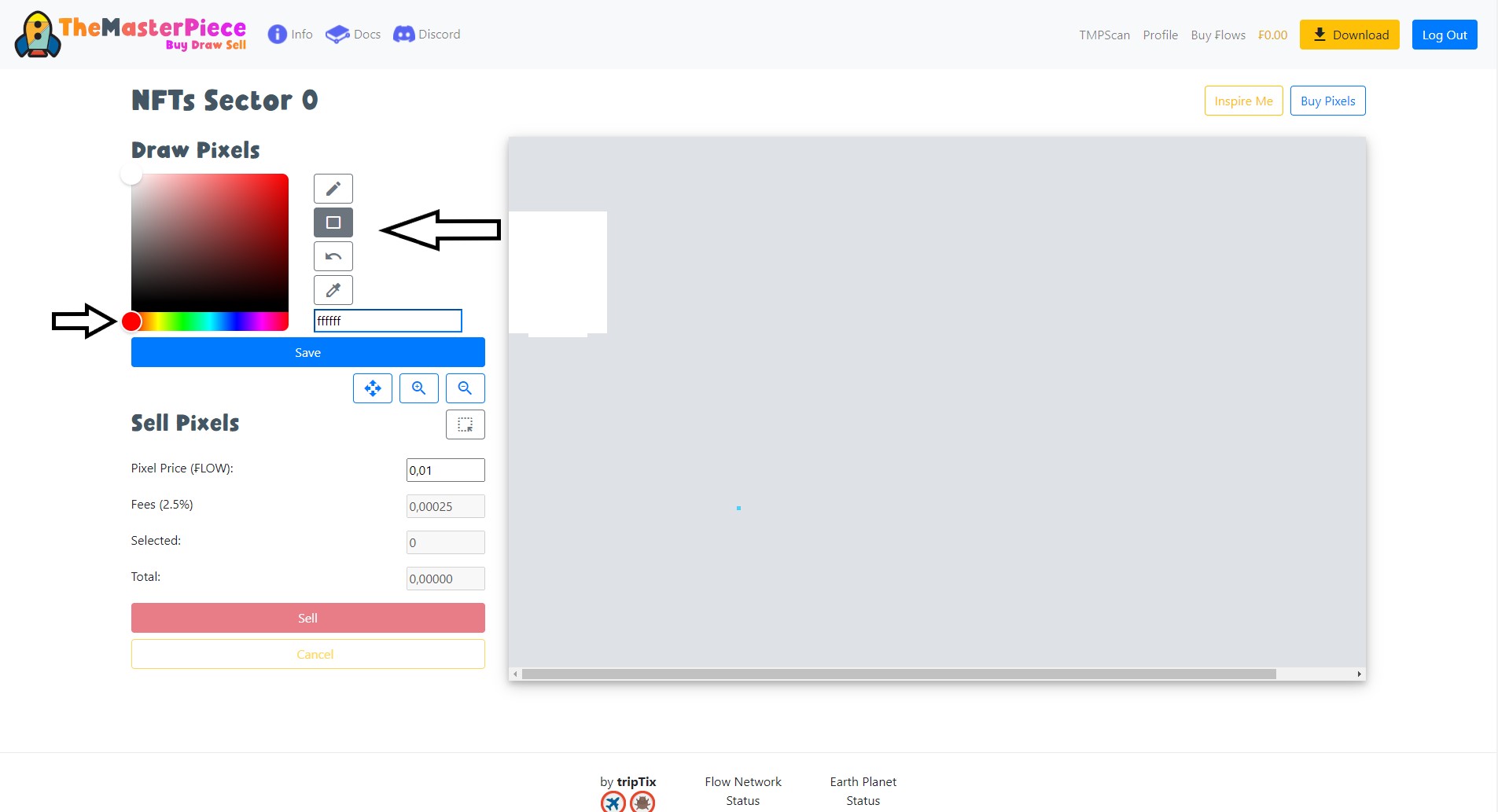
Task: Click the pan/move canvas button
Action: pyautogui.click(x=373, y=388)
